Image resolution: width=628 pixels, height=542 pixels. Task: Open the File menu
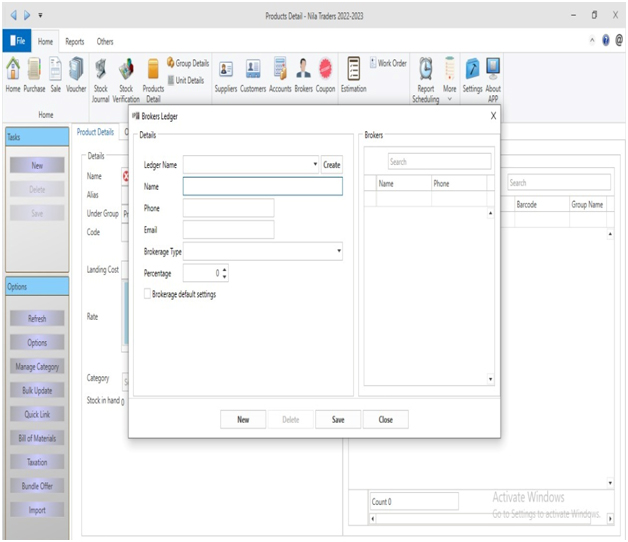[17, 40]
